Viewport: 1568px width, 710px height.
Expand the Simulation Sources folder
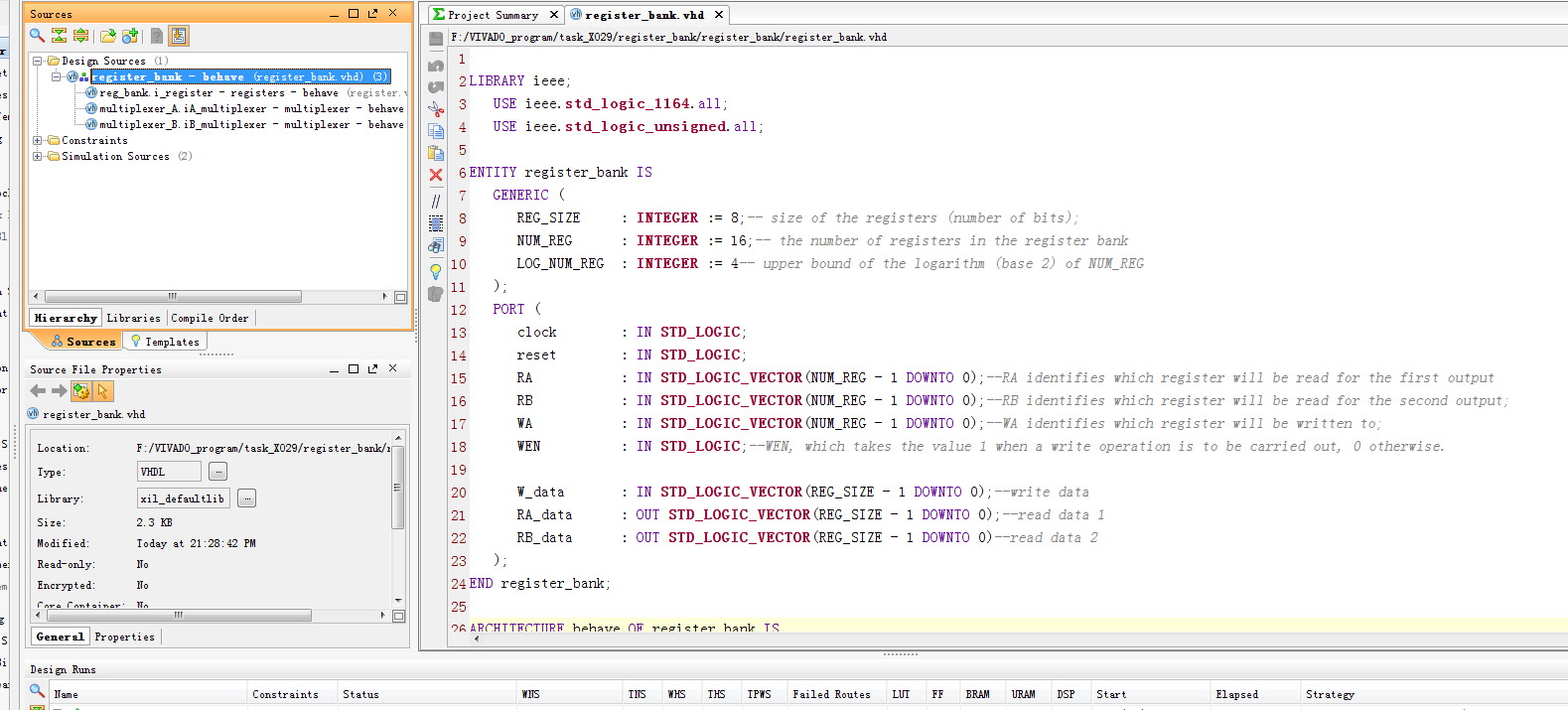click(38, 156)
